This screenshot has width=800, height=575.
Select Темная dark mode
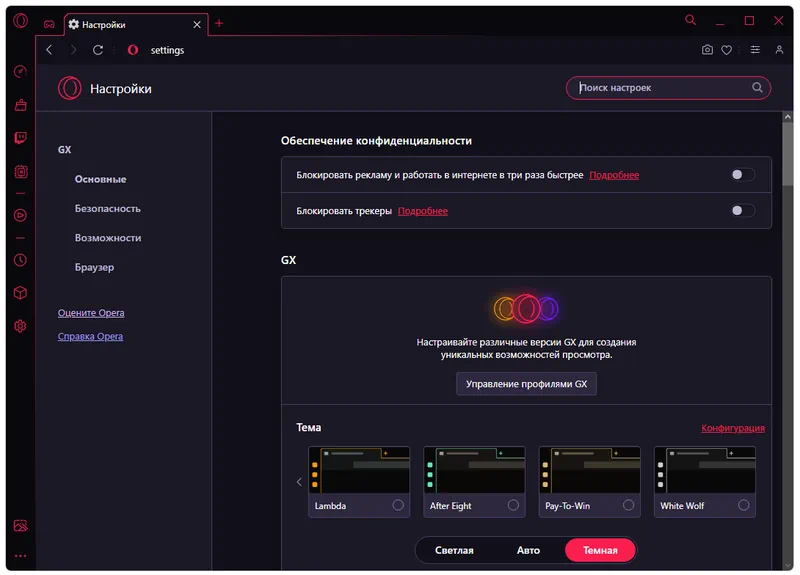[600, 551]
